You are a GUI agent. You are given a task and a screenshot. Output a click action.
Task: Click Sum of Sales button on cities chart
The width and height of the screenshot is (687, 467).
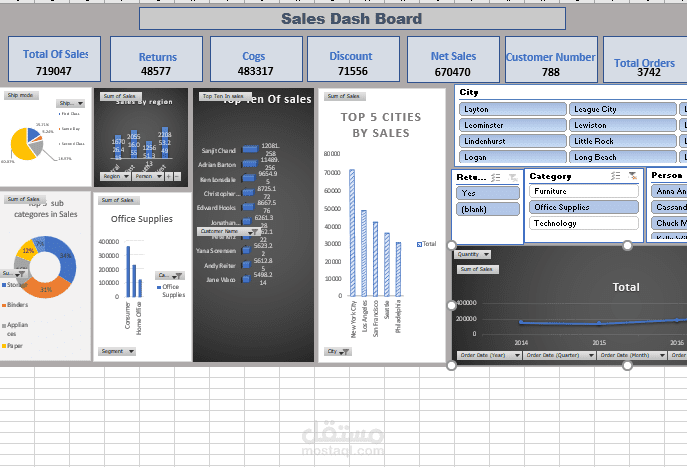tap(345, 96)
